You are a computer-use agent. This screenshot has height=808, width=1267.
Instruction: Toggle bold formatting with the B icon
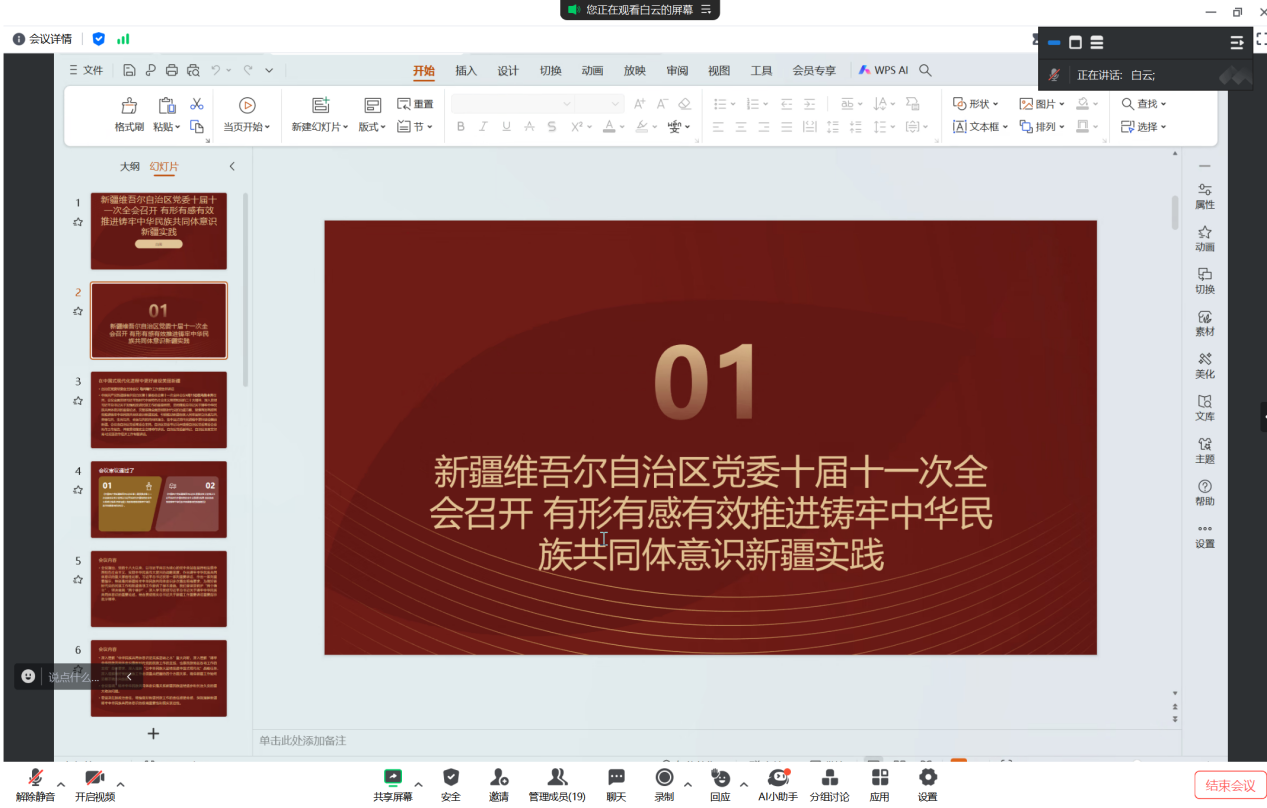[460, 126]
